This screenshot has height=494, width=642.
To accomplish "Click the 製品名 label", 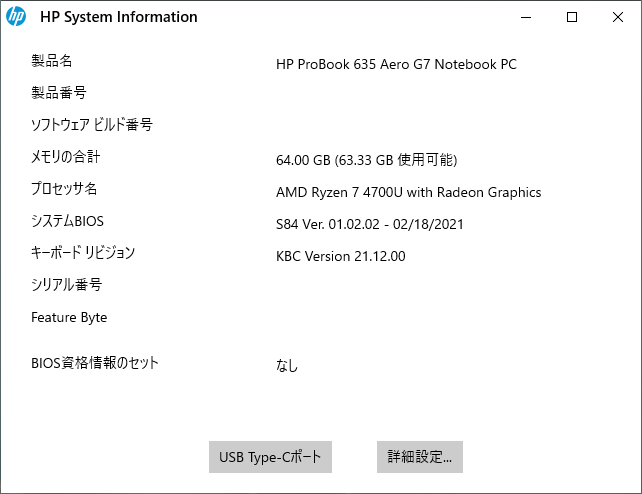I will coord(52,61).
